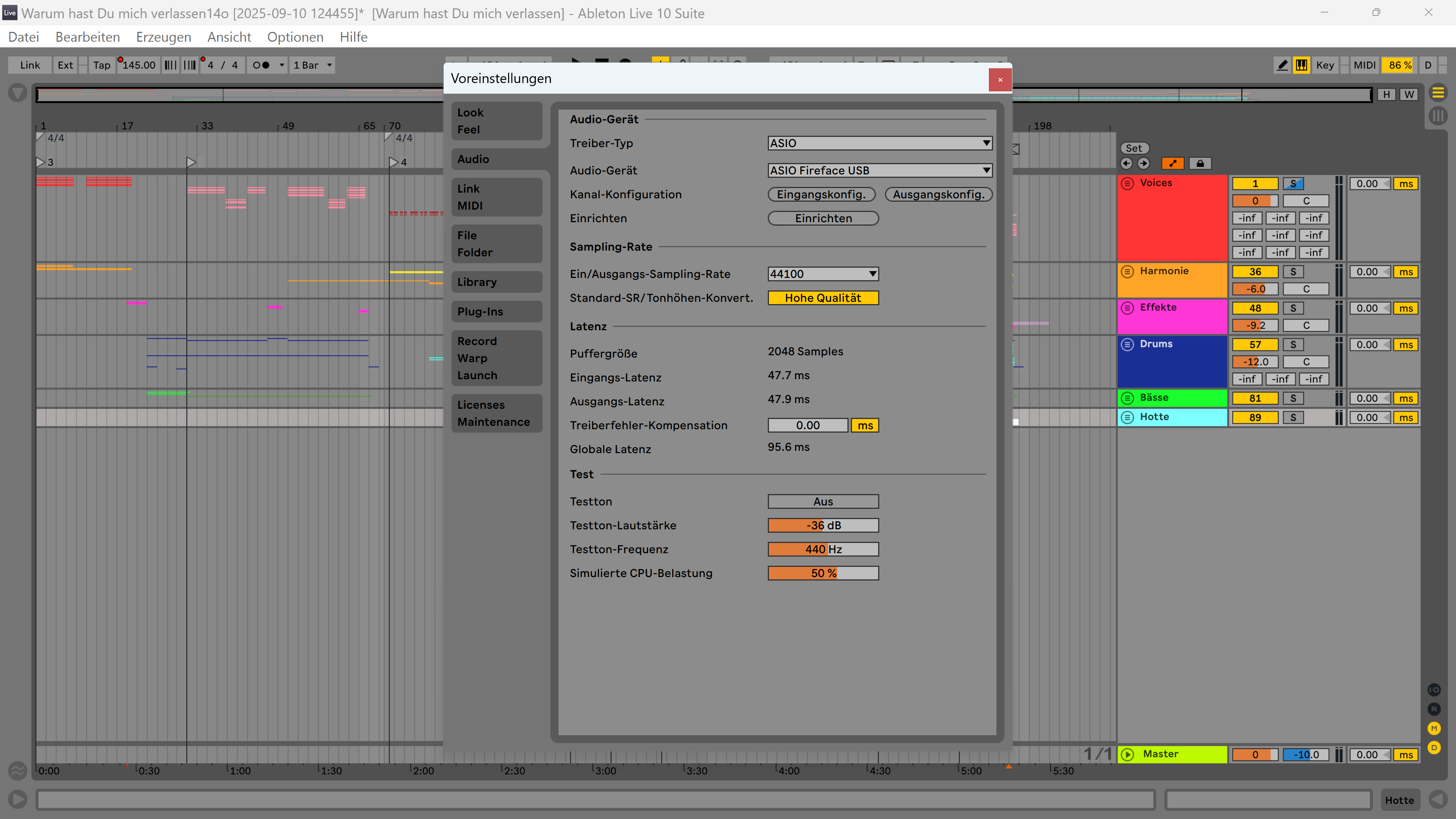
Task: Click the Drums track unfold icon
Action: click(x=1128, y=344)
